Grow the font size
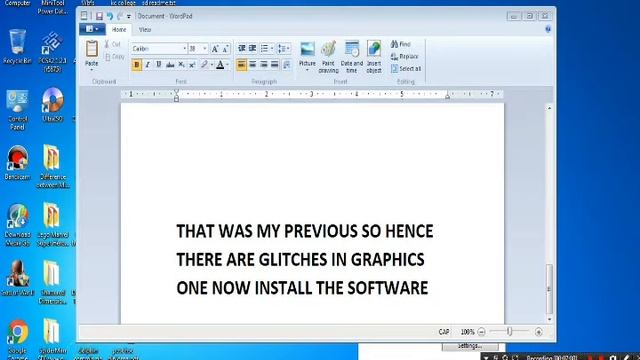640x360 pixels. click(215, 49)
